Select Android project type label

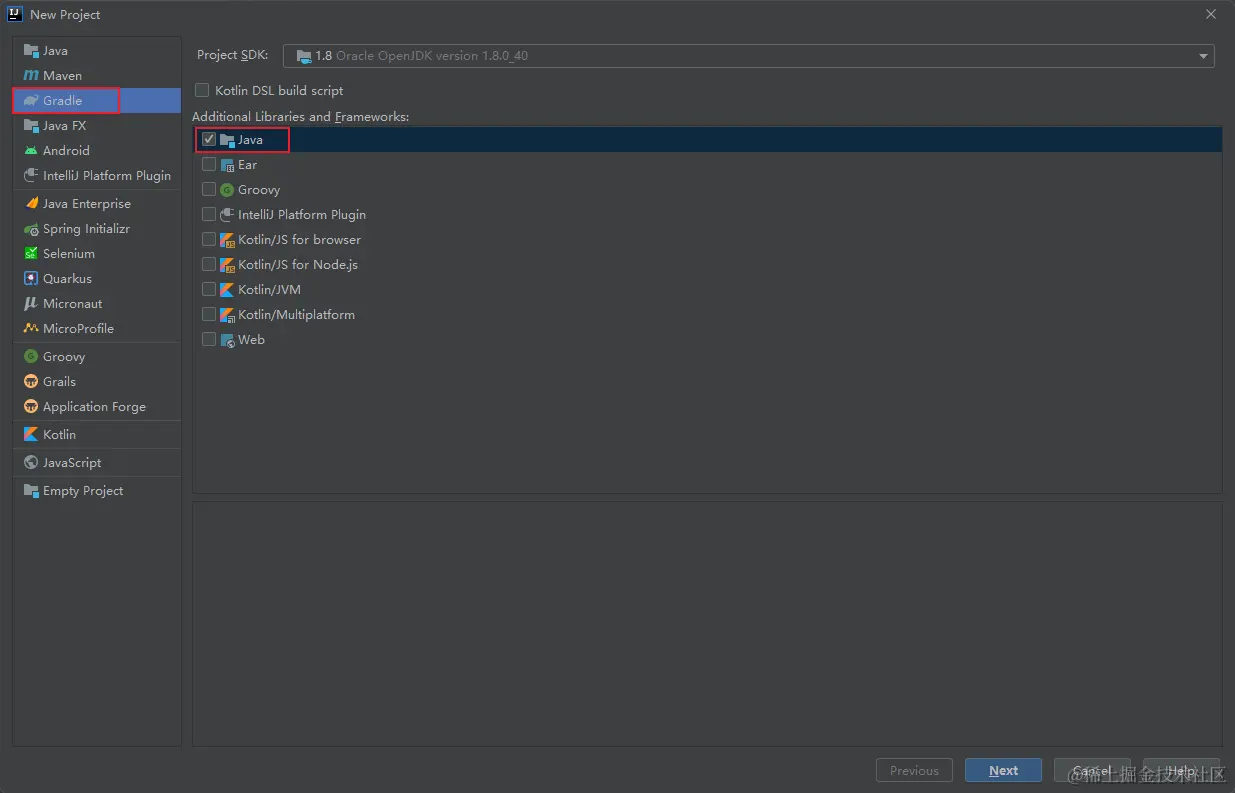click(66, 151)
